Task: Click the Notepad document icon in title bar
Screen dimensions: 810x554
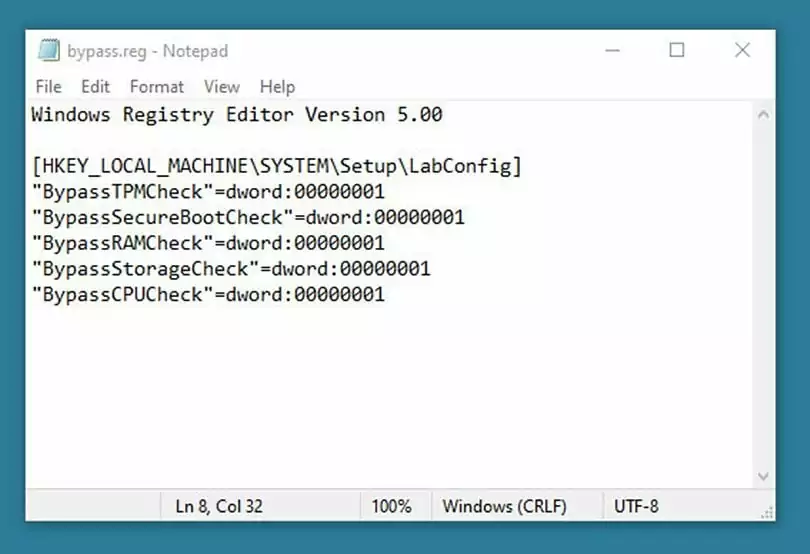Action: [48, 50]
